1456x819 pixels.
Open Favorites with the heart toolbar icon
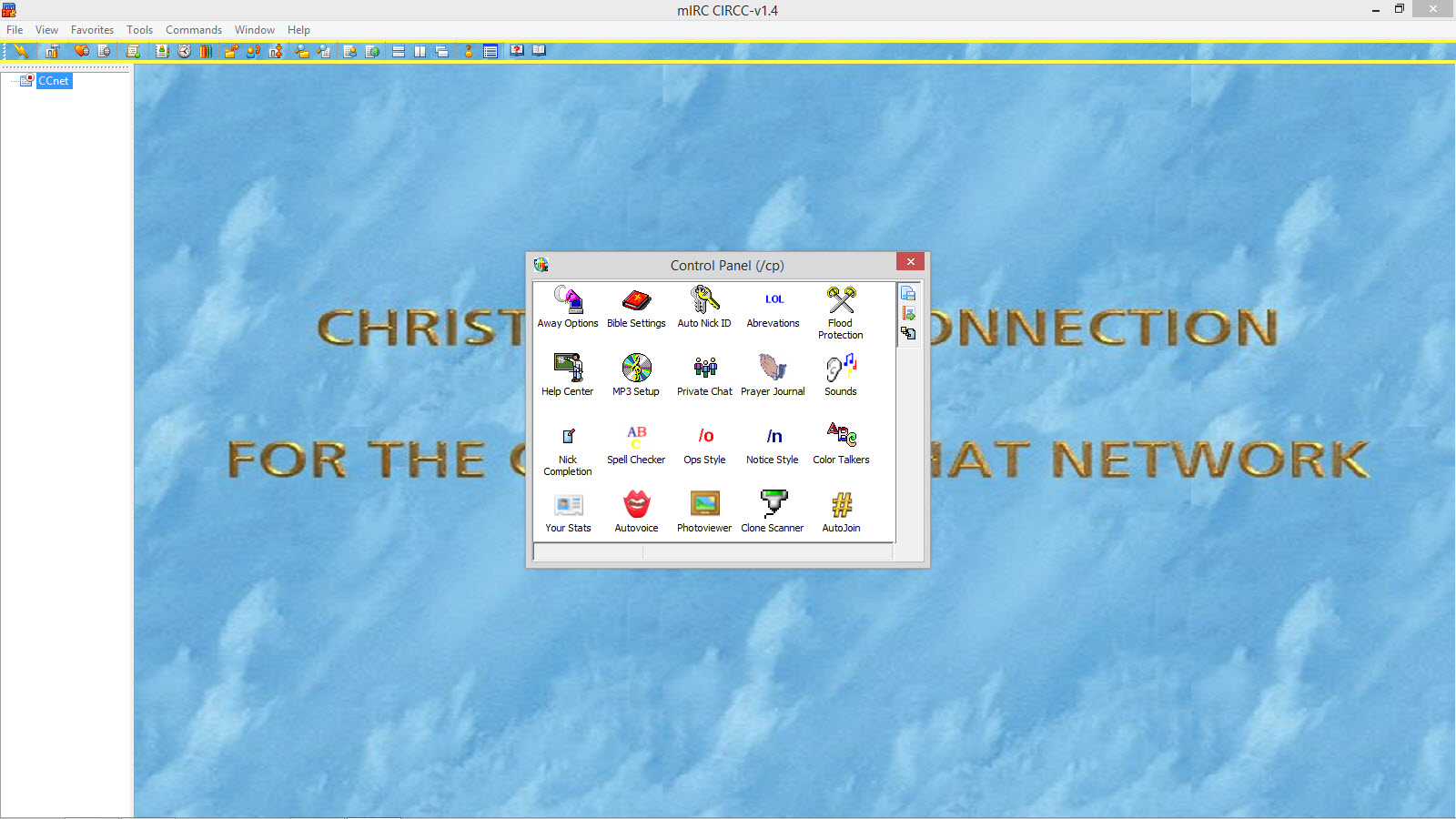point(82,51)
